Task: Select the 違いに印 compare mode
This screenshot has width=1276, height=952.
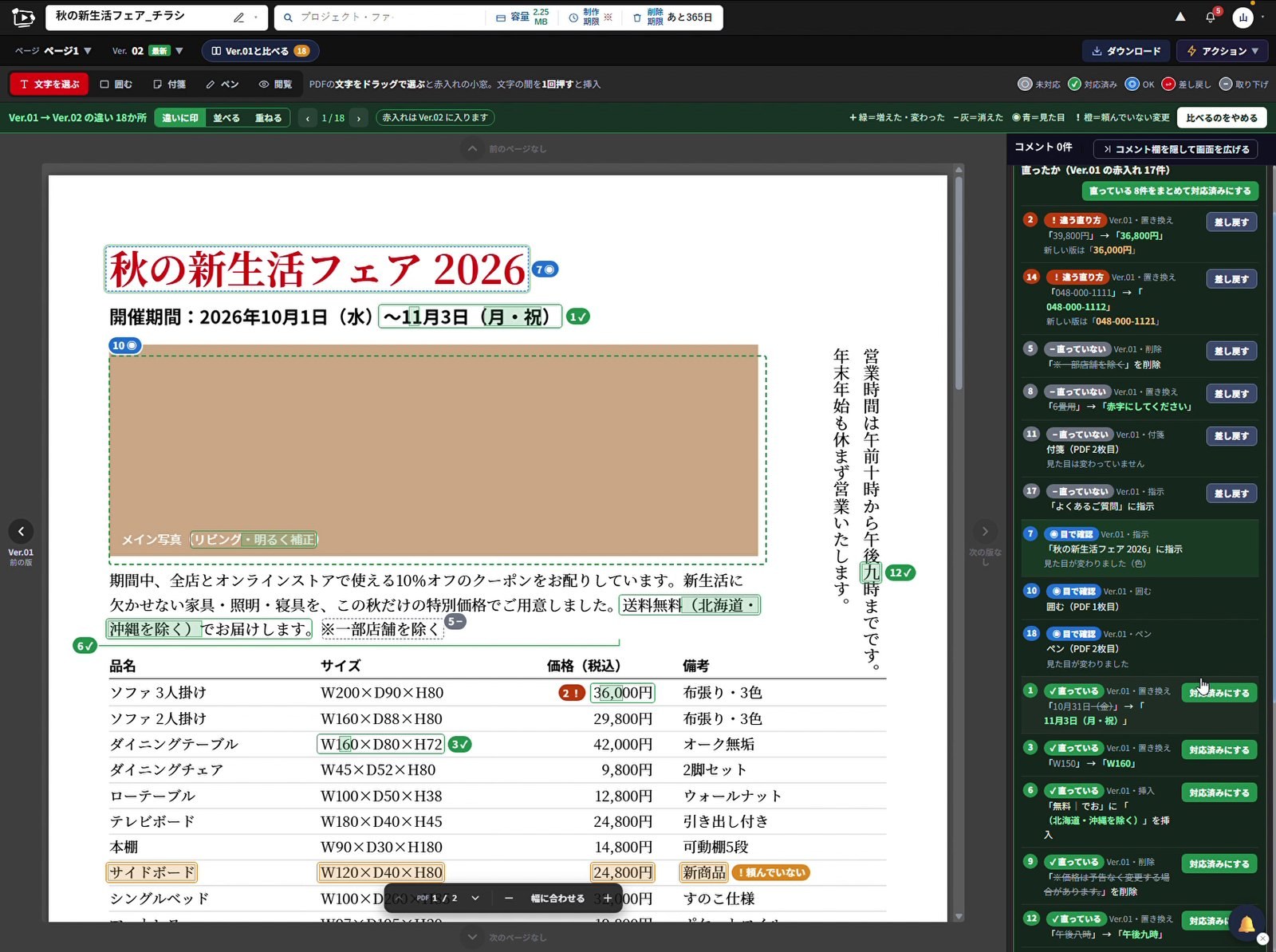Action: coord(180,118)
